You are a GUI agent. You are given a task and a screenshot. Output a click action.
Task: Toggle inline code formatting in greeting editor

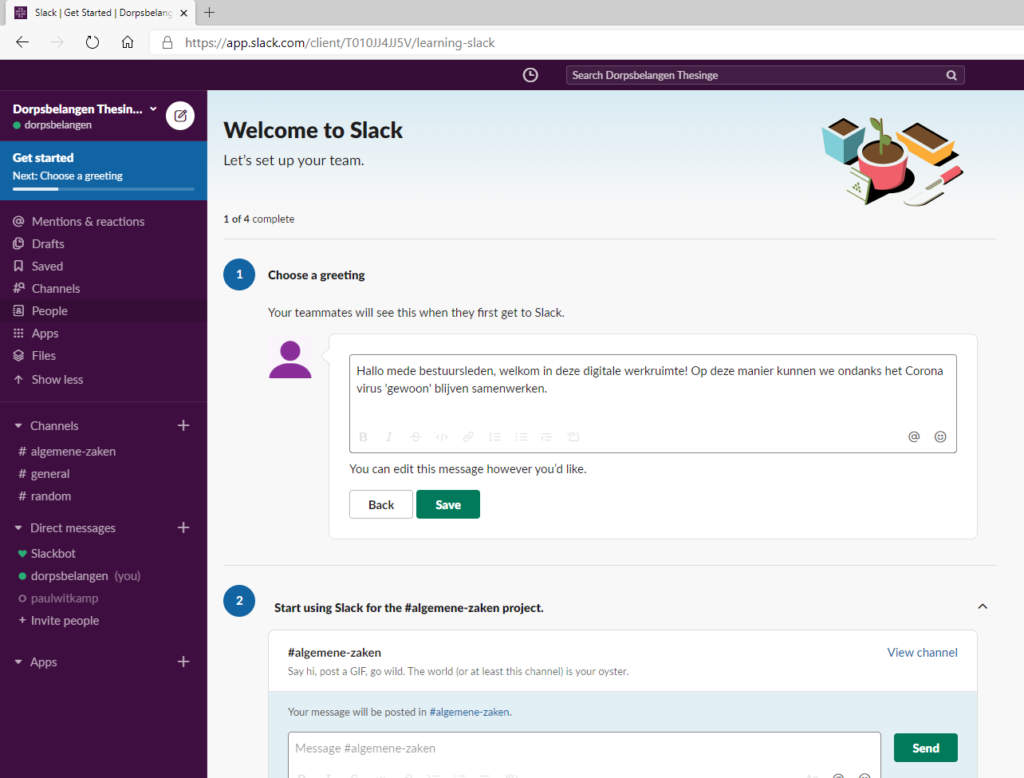[x=442, y=436]
